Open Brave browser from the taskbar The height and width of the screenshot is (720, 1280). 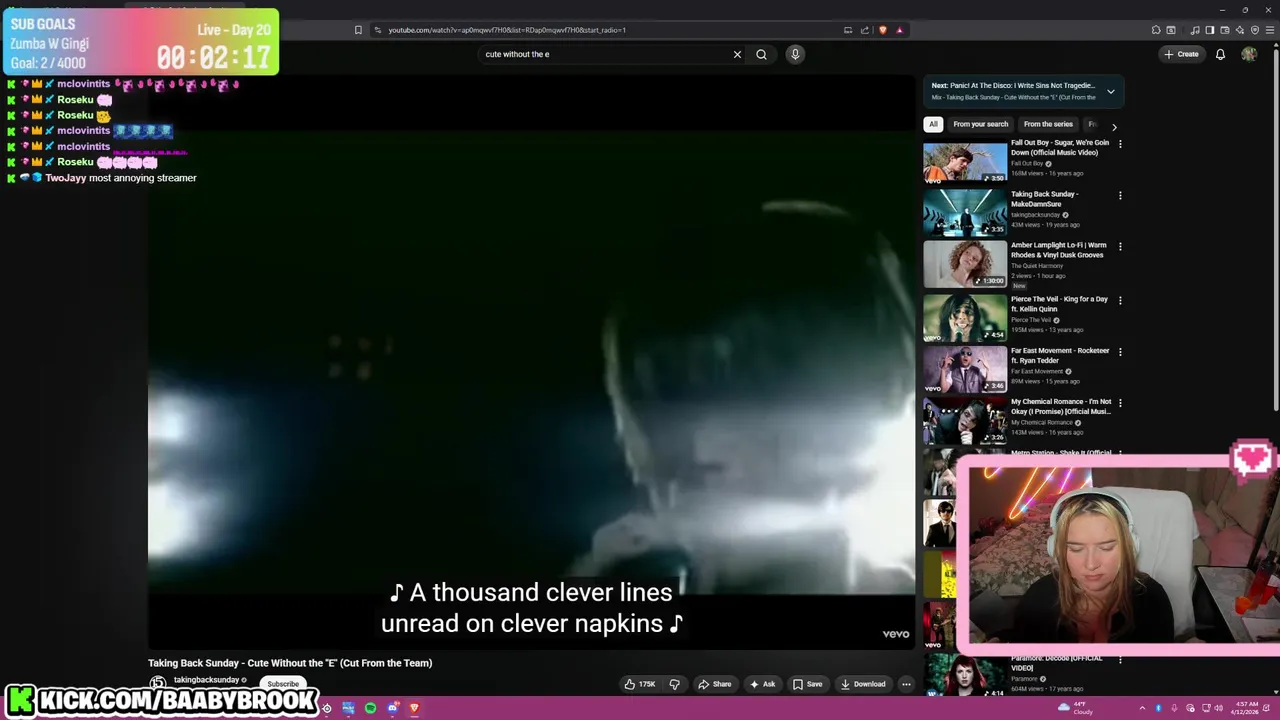[x=414, y=708]
